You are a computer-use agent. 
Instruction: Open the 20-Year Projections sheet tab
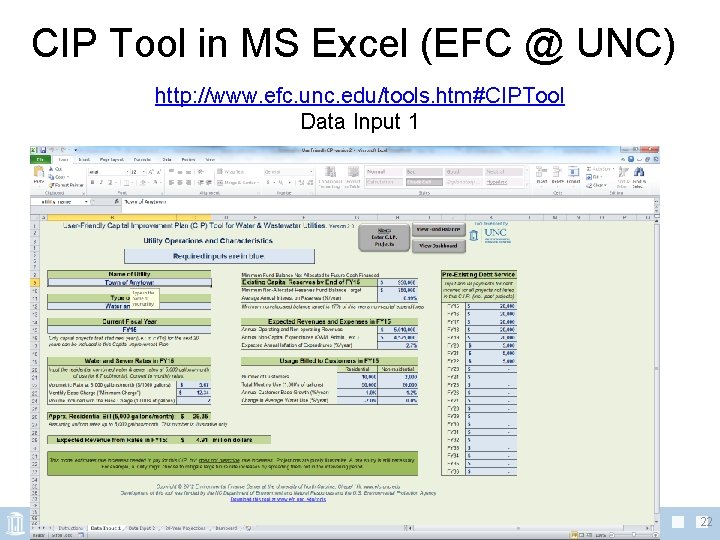click(x=185, y=528)
